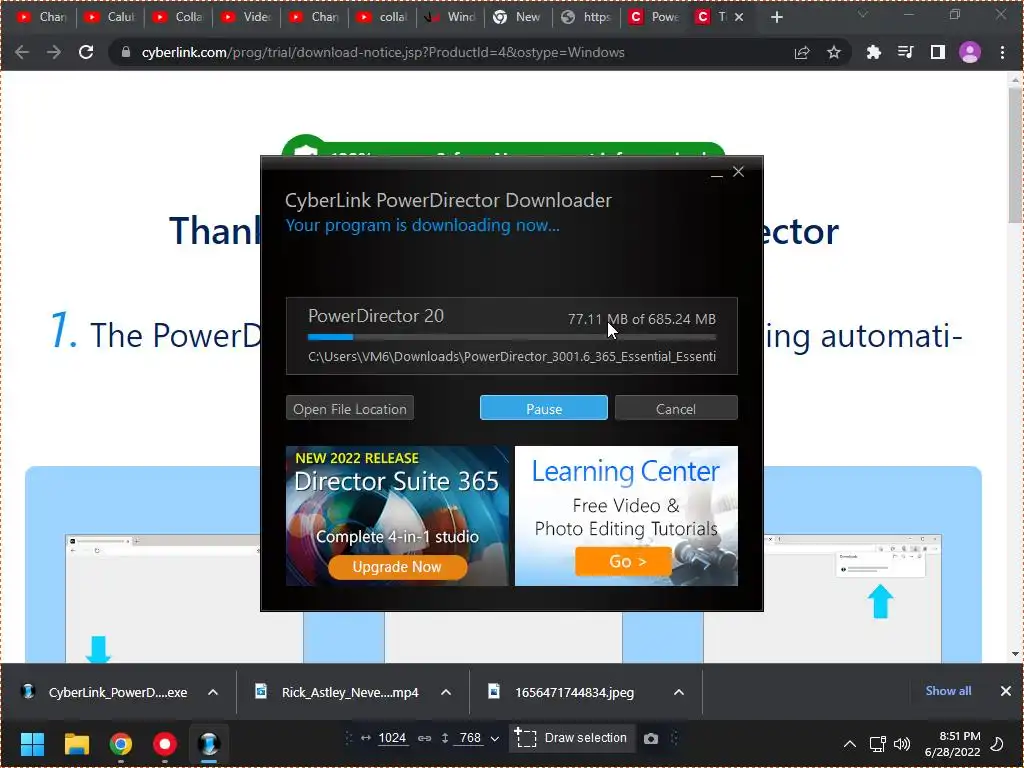This screenshot has width=1024, height=768.
Task: Go forward in Chrome
Action: (54, 52)
